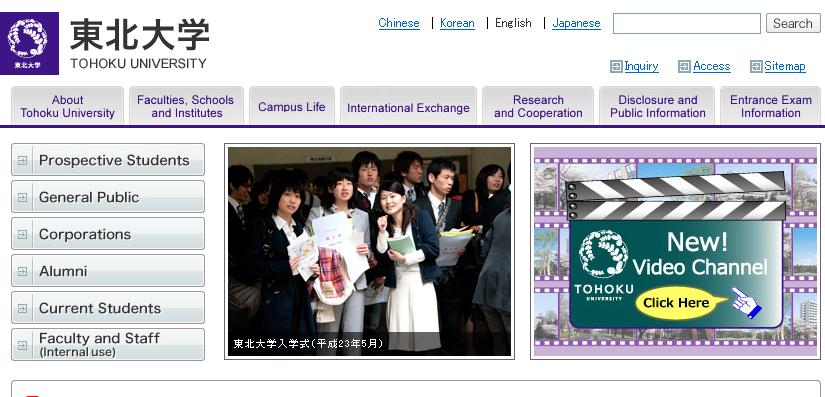Go to Prospective Students section
The image size is (825, 397).
coord(108,160)
